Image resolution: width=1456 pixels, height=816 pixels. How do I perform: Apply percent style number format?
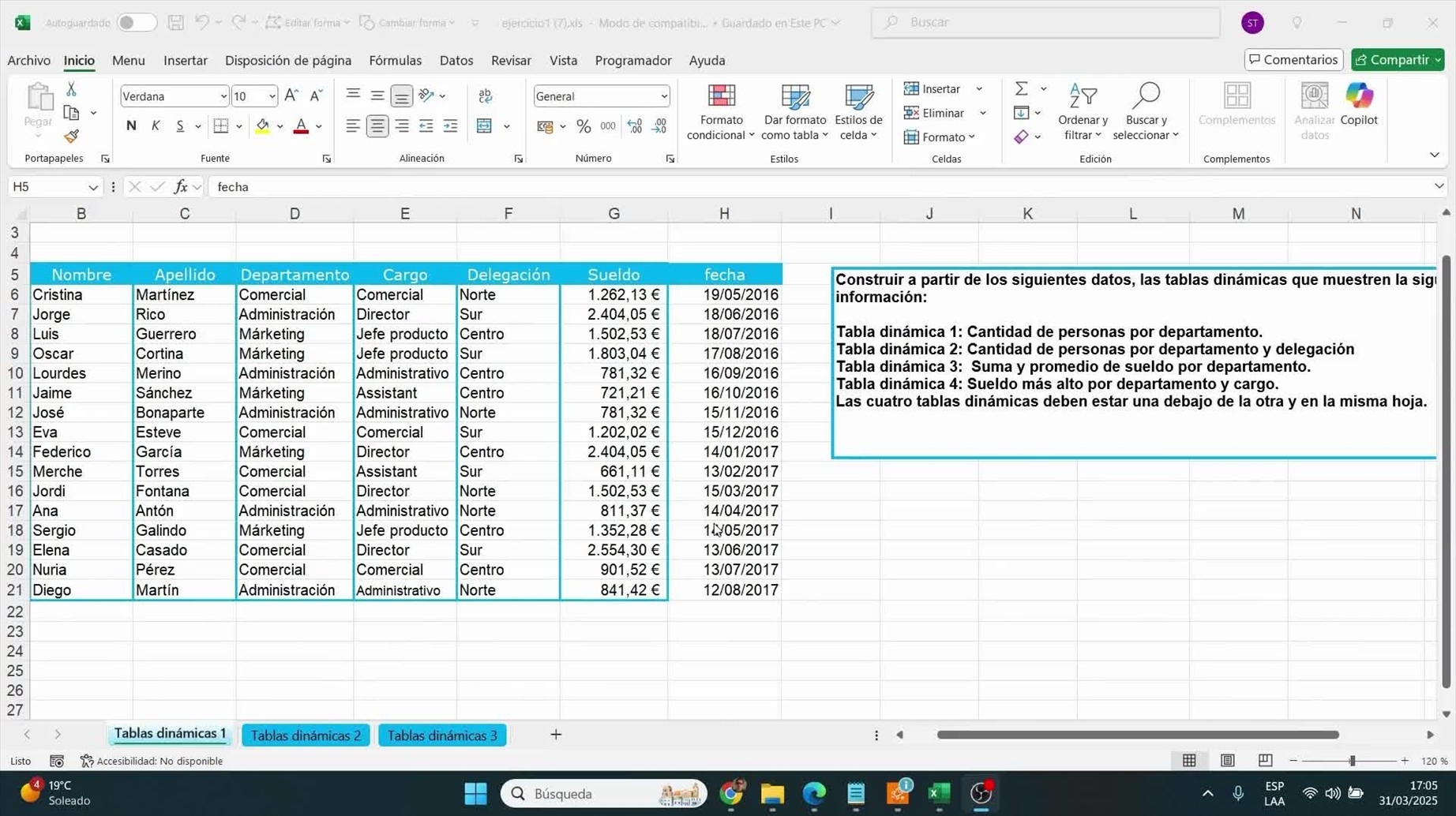584,126
